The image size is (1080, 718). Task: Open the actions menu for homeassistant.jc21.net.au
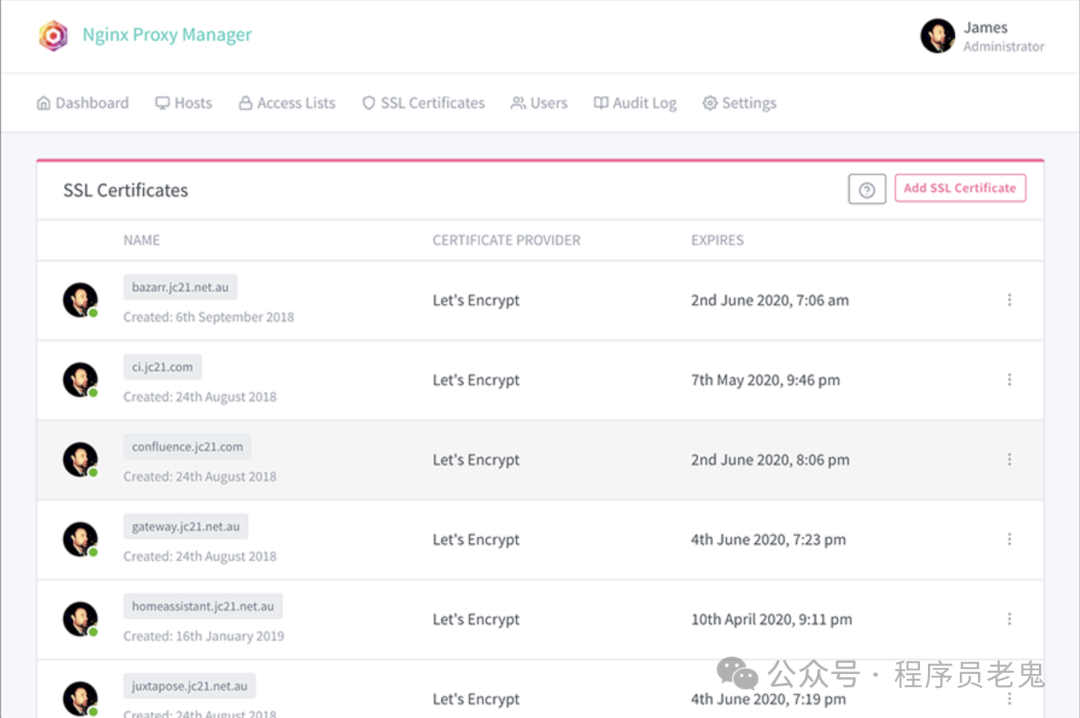pos(1009,619)
